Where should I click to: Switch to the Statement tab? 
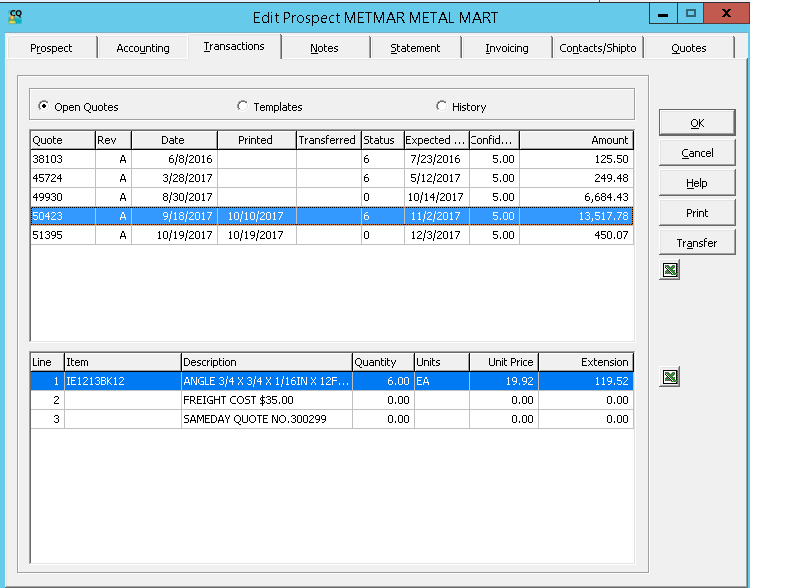(x=415, y=48)
